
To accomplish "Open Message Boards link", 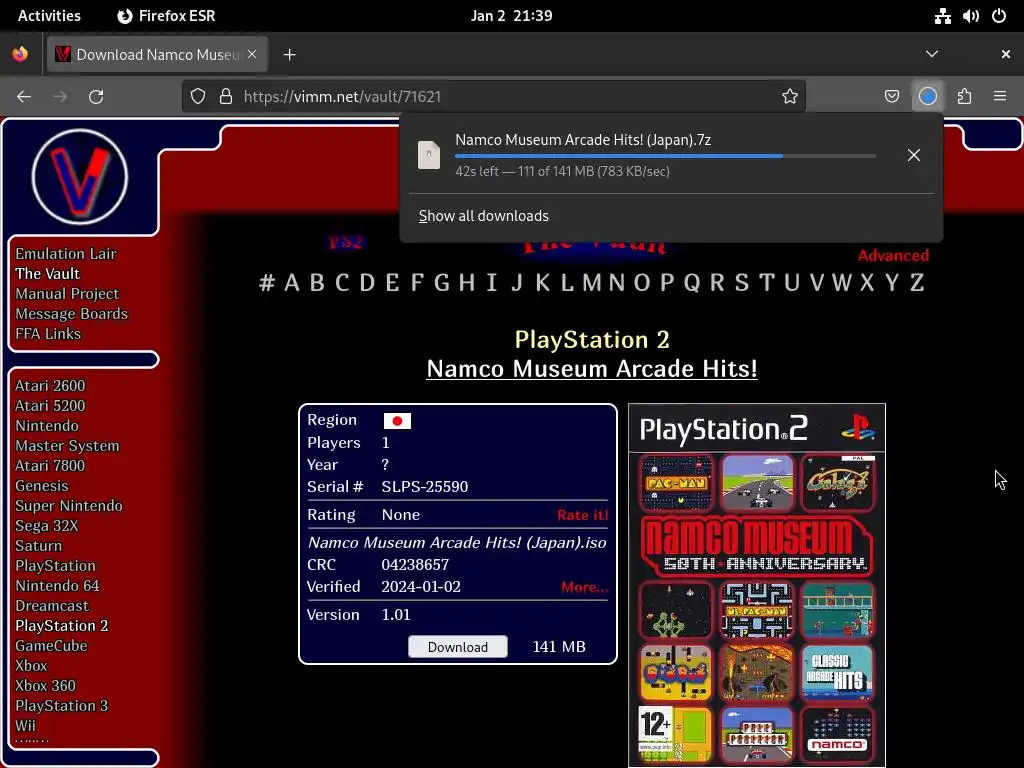I will click(x=72, y=313).
